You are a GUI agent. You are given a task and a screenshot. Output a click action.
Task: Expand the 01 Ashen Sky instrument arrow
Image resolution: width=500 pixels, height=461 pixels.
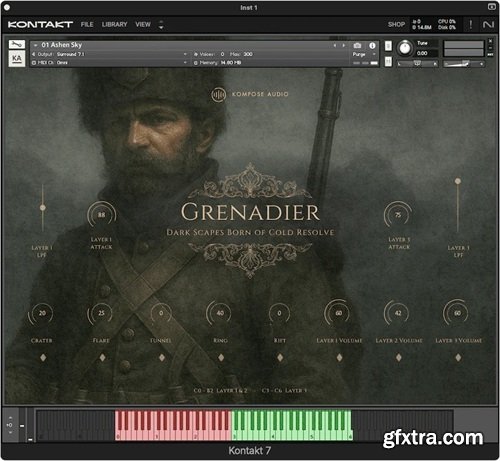tap(35, 45)
